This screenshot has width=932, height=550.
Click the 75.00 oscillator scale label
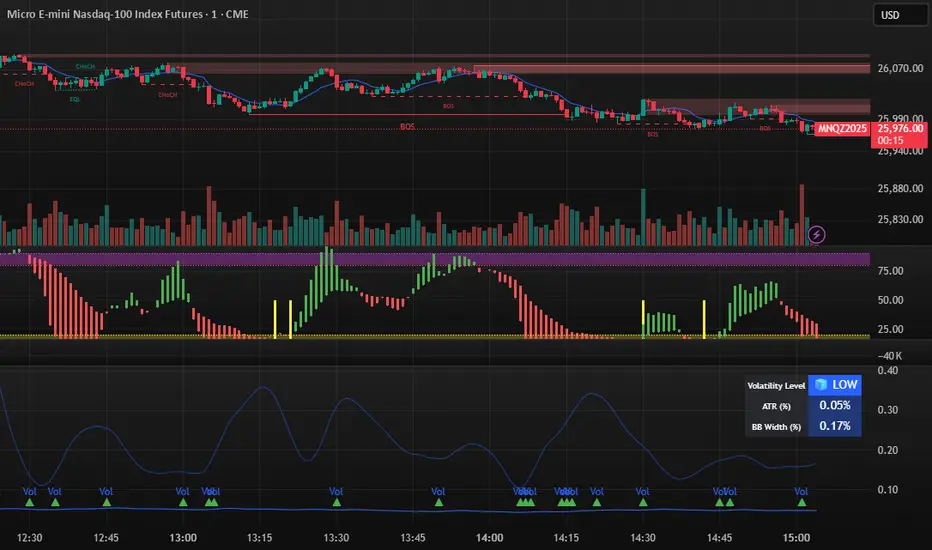pos(890,271)
